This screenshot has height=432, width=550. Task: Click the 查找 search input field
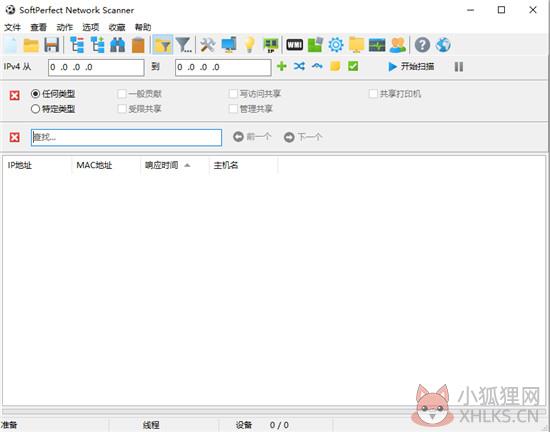126,137
